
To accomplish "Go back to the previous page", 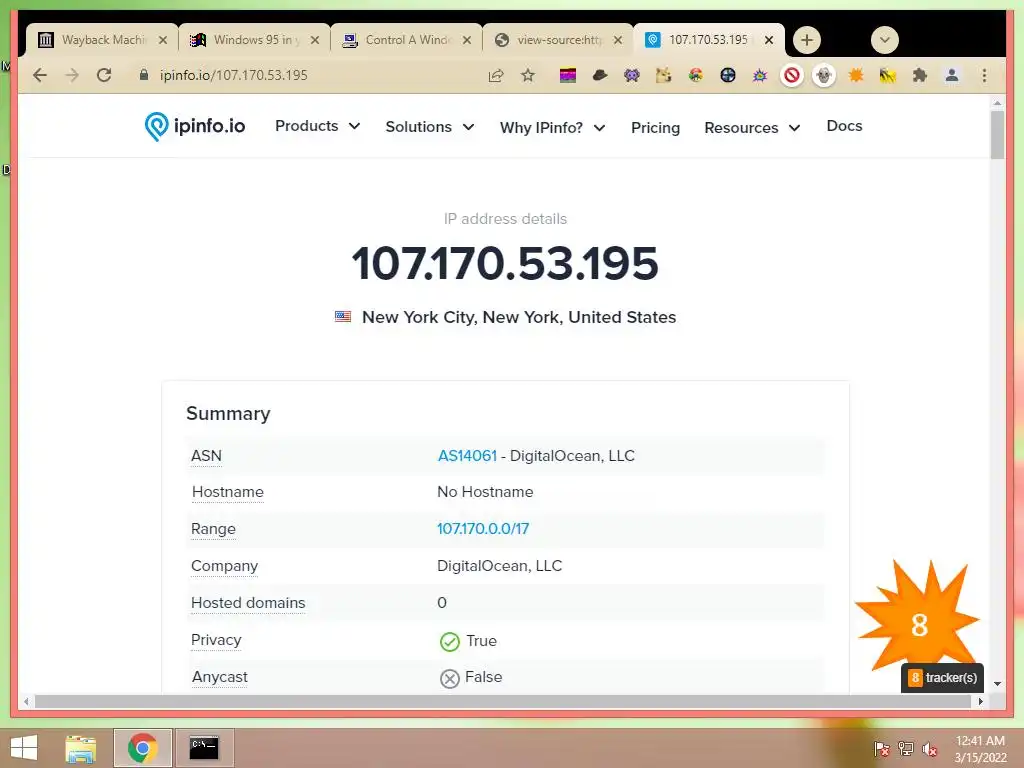I will 40,75.
